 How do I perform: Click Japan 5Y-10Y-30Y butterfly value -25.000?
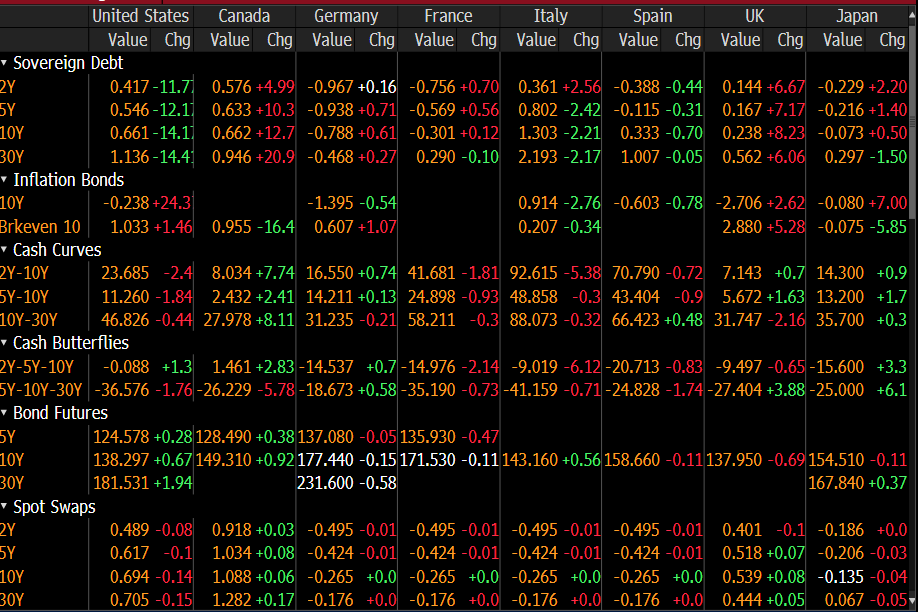pyautogui.click(x=837, y=389)
